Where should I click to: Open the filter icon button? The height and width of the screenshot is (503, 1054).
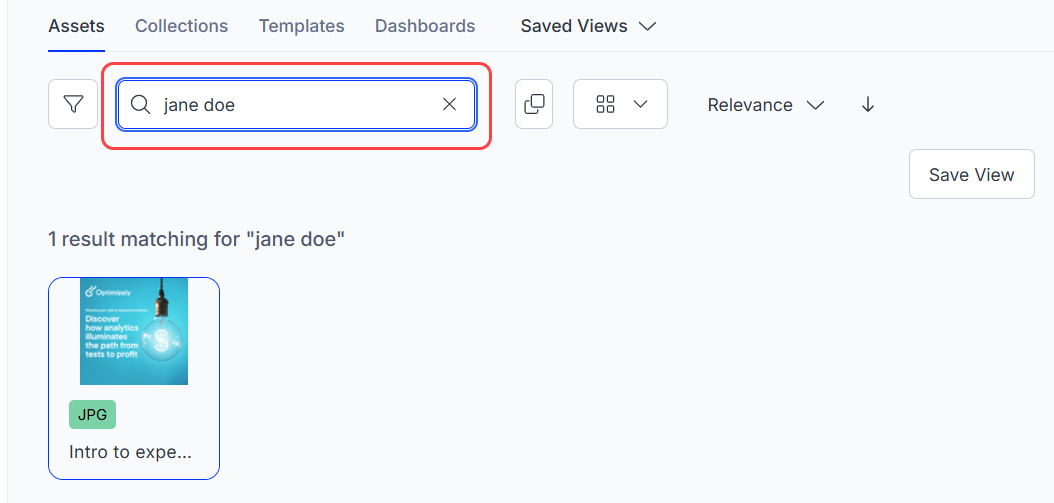coord(73,104)
